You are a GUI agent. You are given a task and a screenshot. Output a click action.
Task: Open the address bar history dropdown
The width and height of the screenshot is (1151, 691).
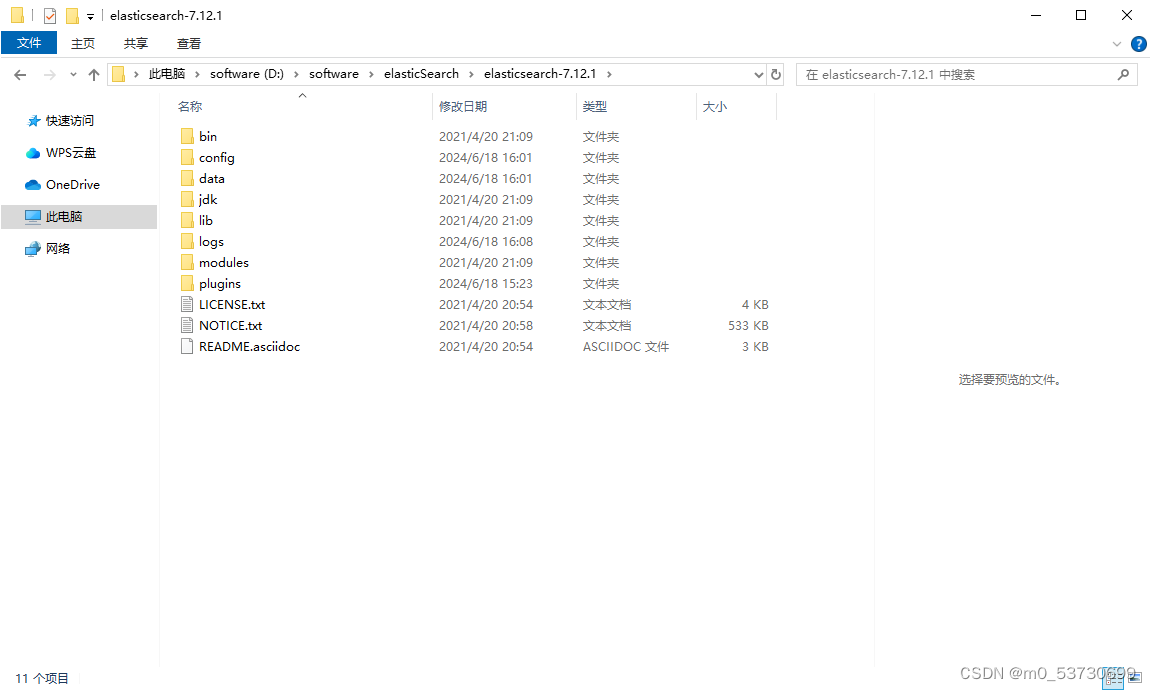(759, 74)
